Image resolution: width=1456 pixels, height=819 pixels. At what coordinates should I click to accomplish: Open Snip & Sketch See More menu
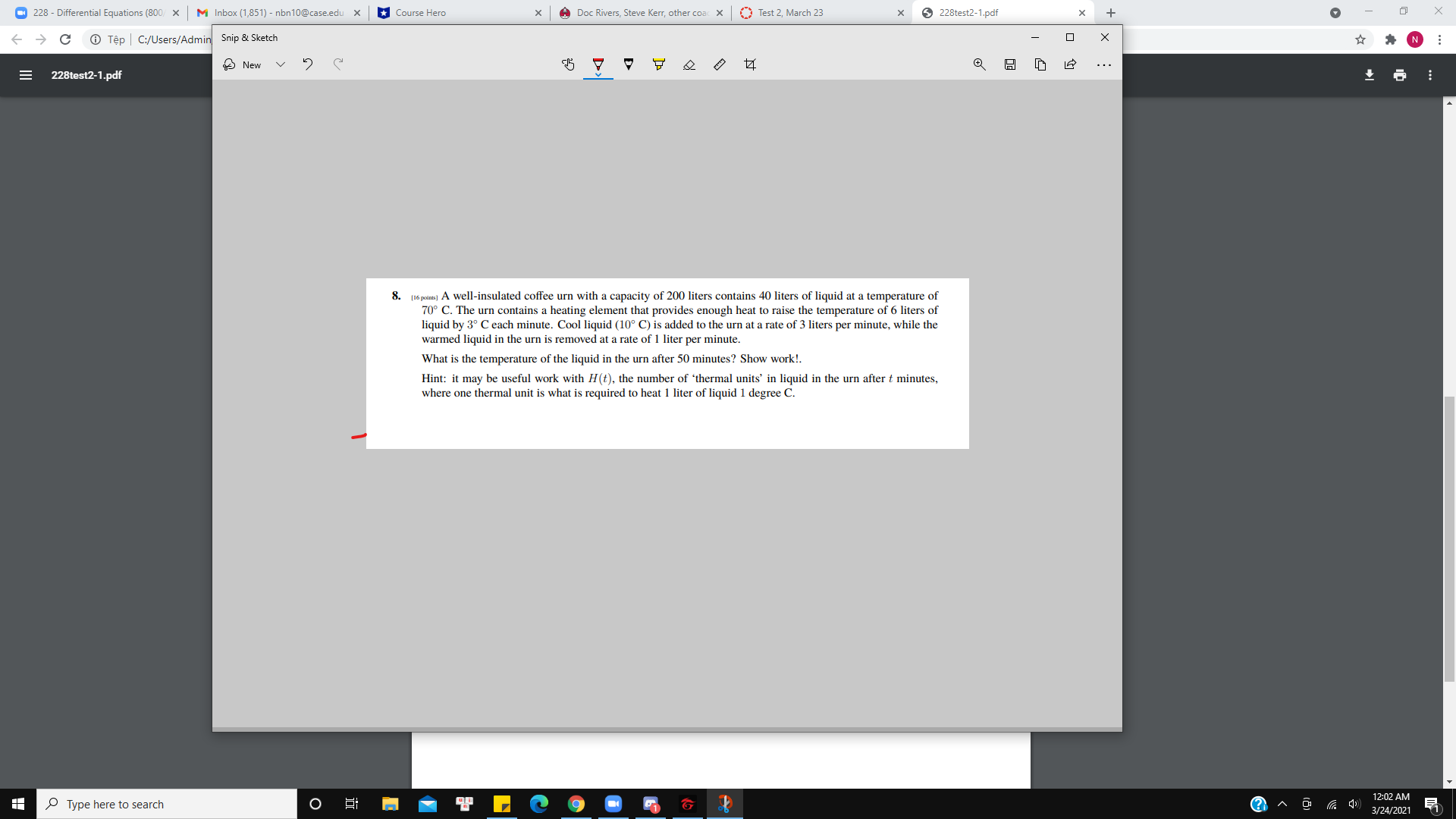[1104, 64]
